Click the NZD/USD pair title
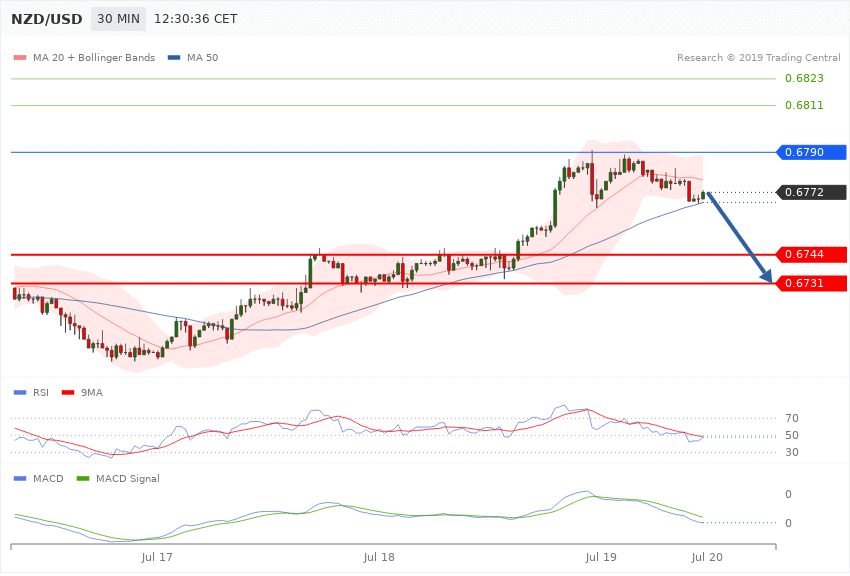 tap(47, 19)
